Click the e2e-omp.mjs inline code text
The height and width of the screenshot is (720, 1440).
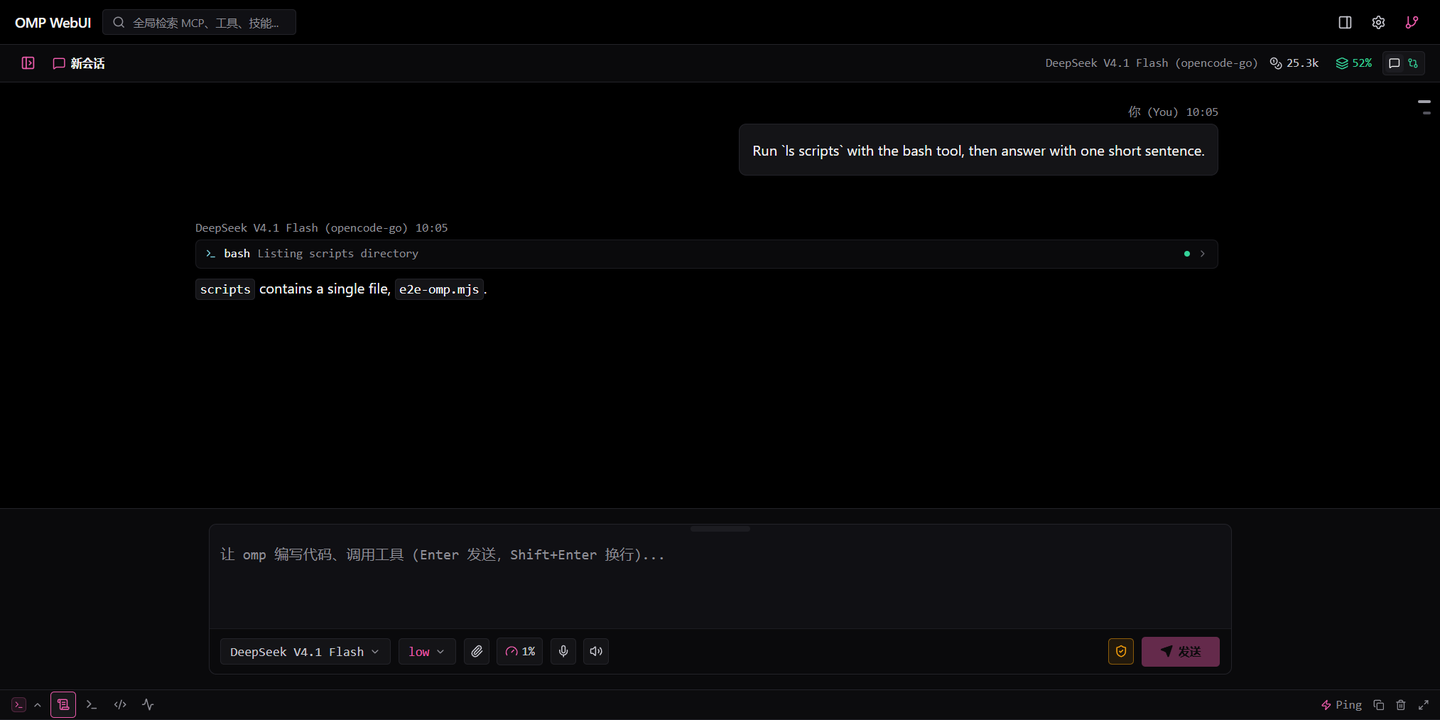coord(439,290)
